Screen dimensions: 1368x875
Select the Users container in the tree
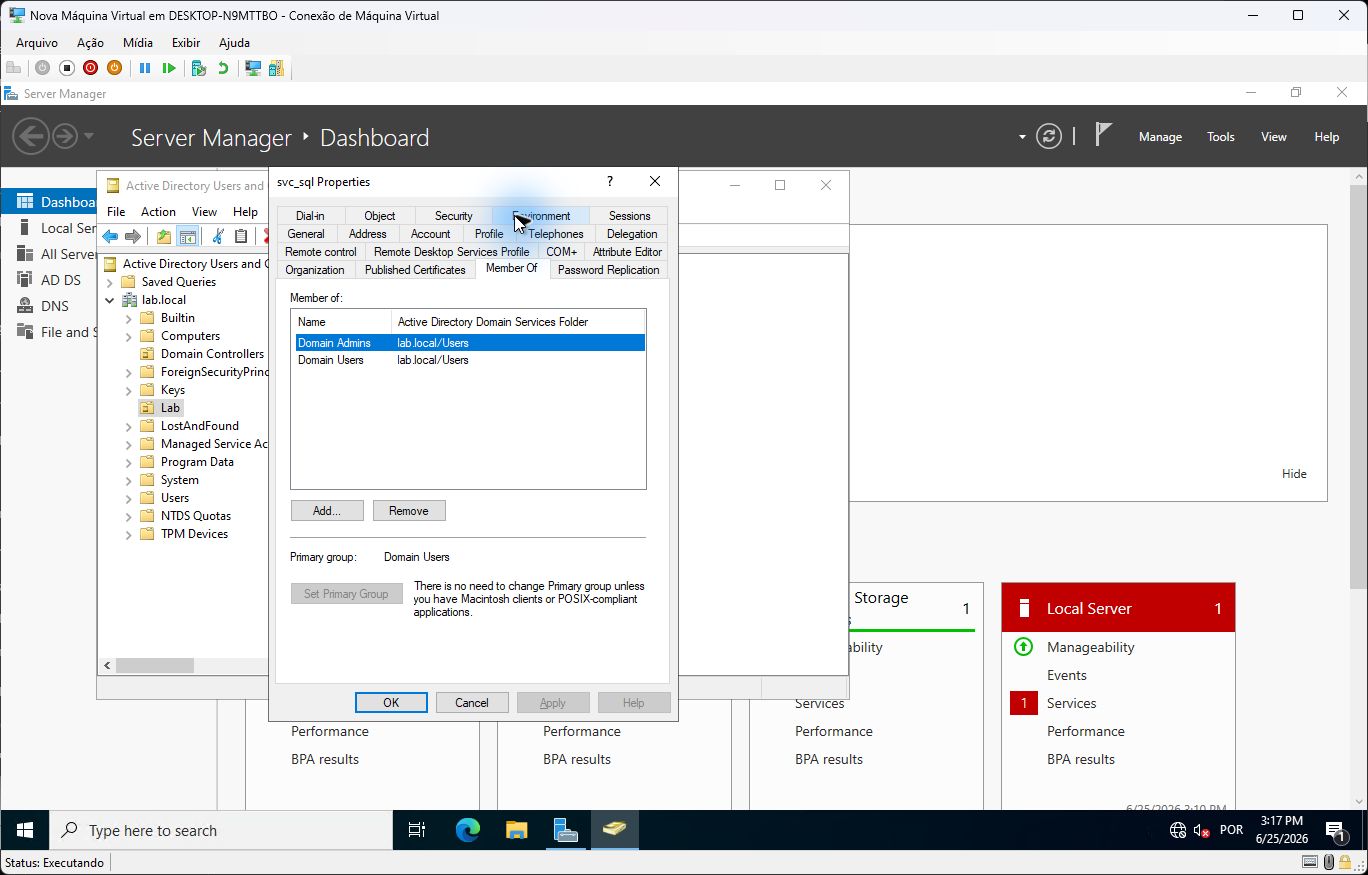(x=175, y=498)
